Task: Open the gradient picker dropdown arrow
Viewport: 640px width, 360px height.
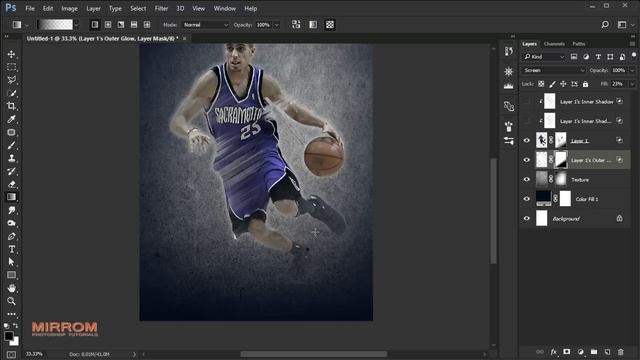Action: click(76, 25)
